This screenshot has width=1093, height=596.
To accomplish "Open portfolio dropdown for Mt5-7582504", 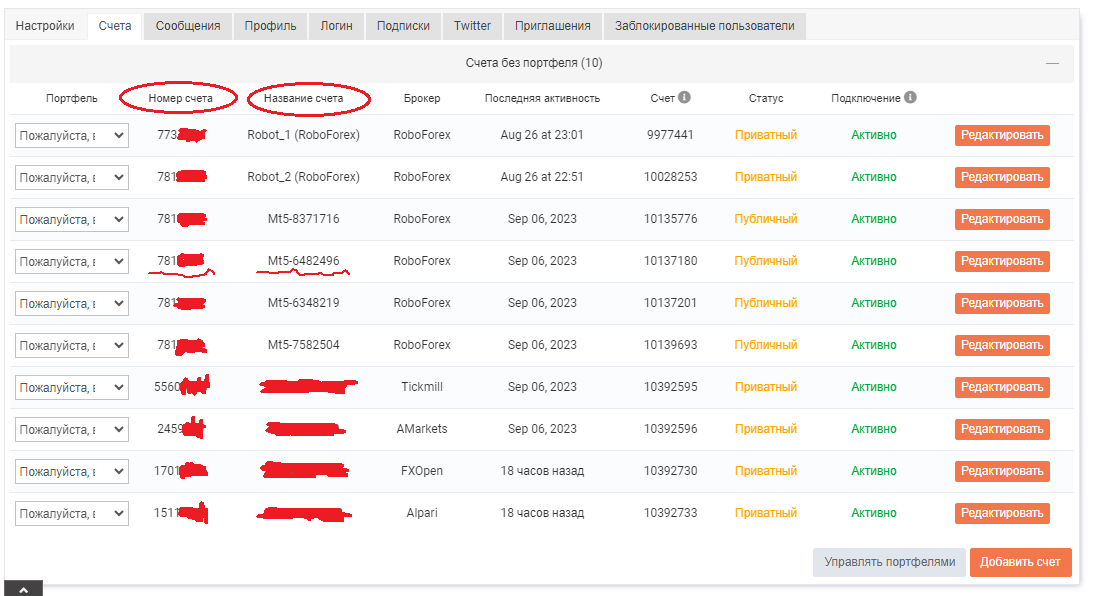I will click(x=72, y=345).
